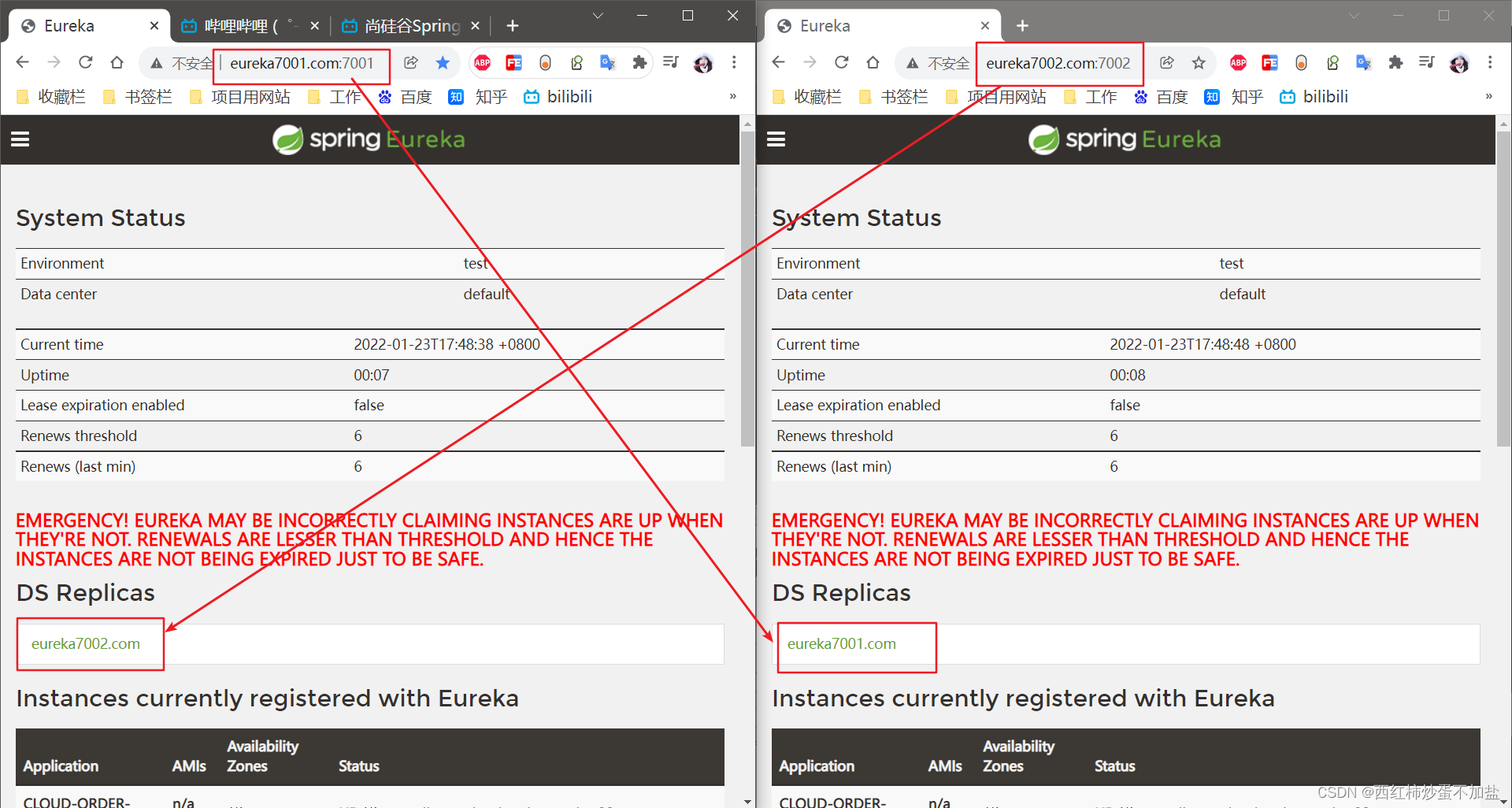This screenshot has height=808, width=1512.
Task: Reload the eureka7002 page
Action: pos(842,62)
